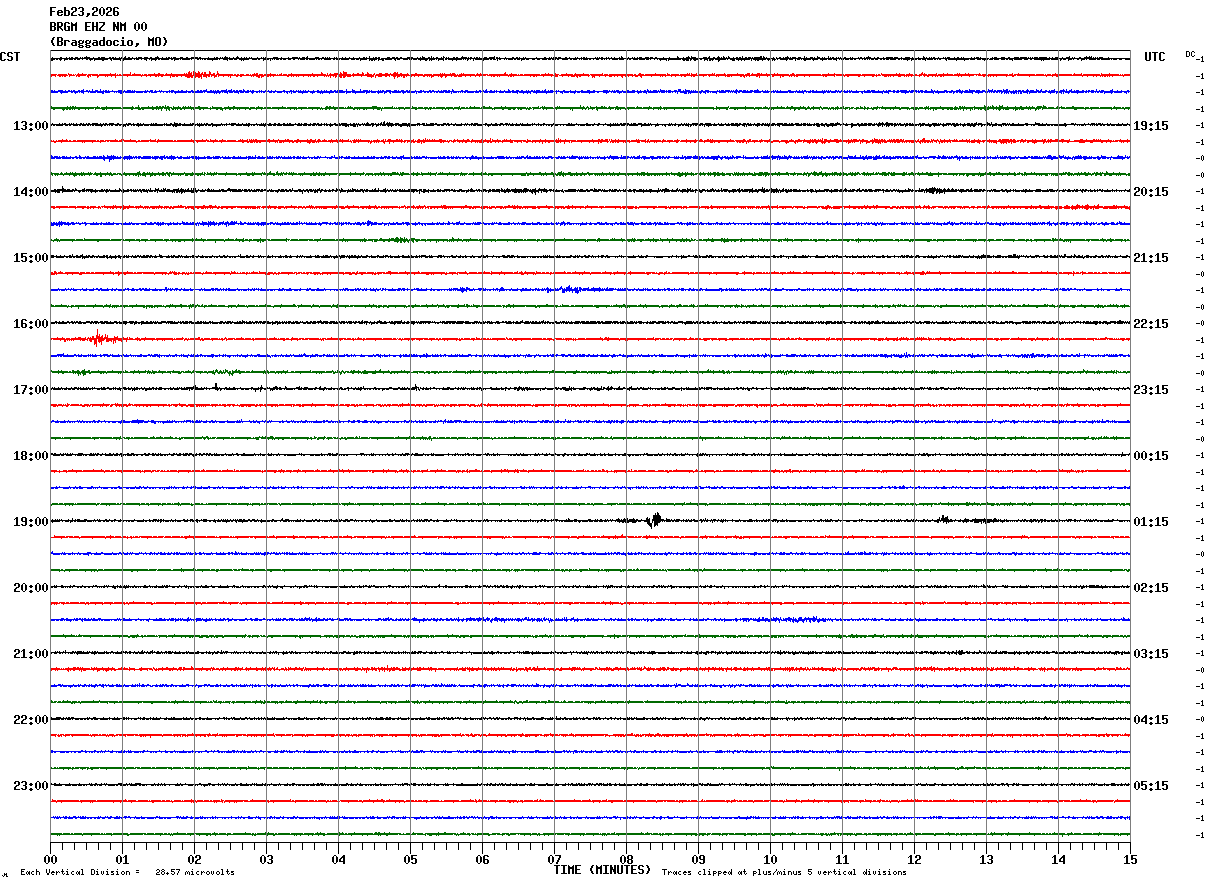The image size is (1210, 886).
Task: Click the 00:15 UTC time label
Action: pos(1151,456)
